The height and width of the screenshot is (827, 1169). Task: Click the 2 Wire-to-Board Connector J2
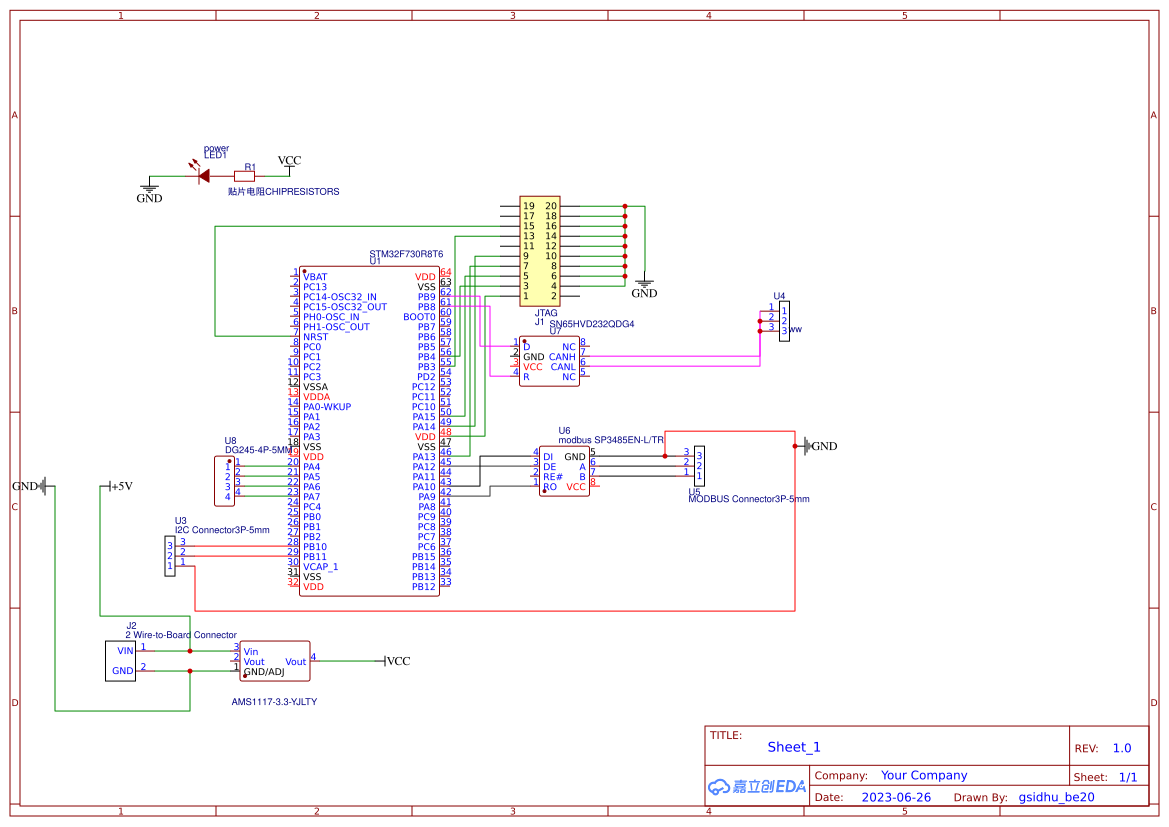pyautogui.click(x=120, y=660)
